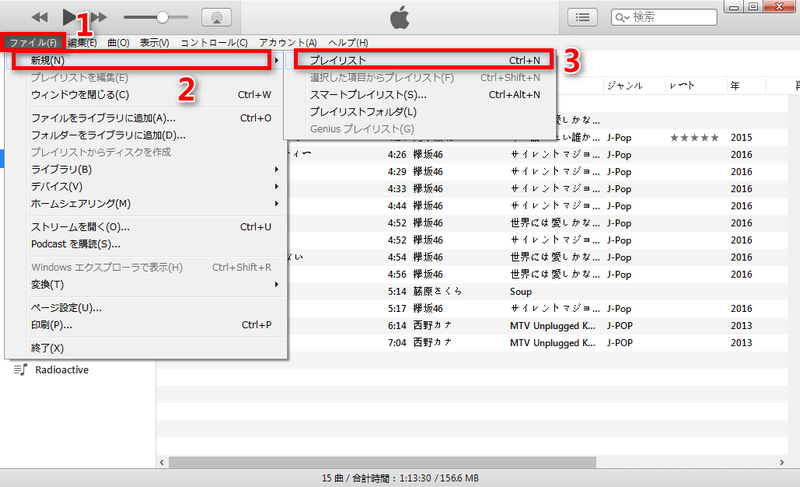Image resolution: width=800 pixels, height=487 pixels.
Task: Open the Radioactive playlist
Action: click(61, 370)
